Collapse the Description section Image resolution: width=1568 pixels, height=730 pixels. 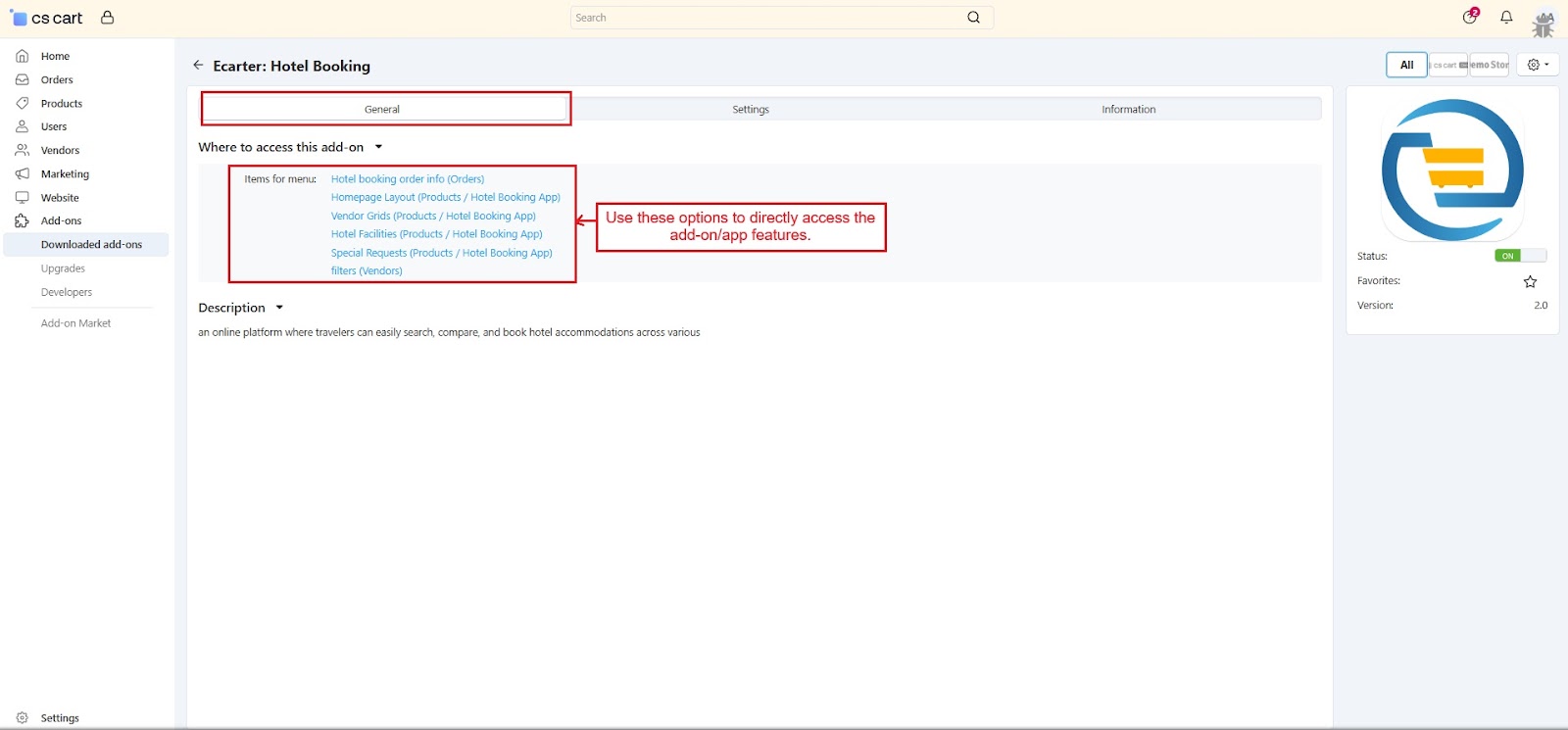coord(279,308)
